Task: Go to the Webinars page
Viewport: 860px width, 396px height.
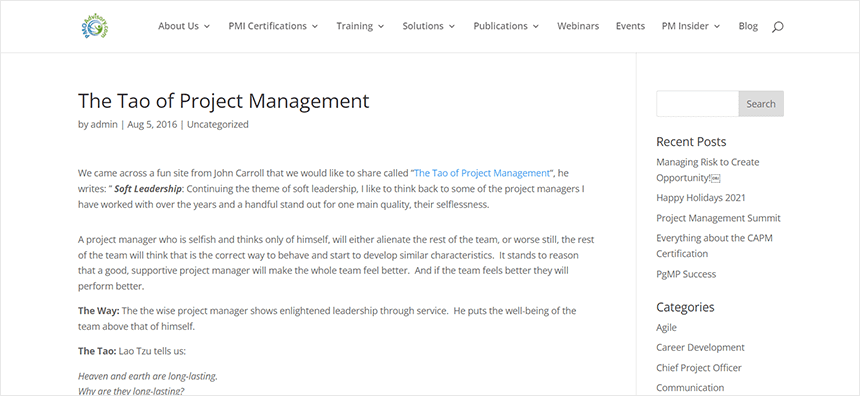Action: point(578,26)
